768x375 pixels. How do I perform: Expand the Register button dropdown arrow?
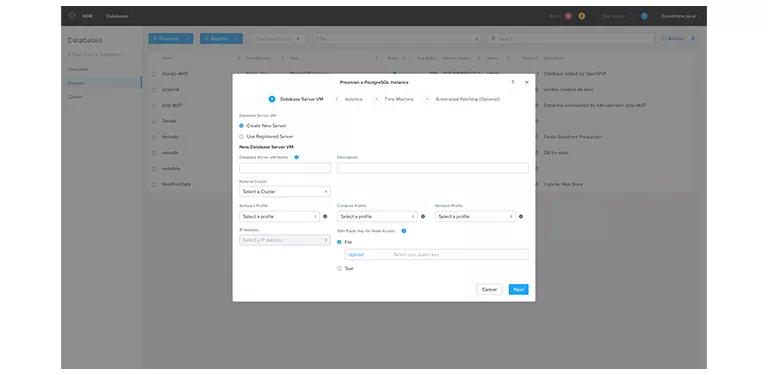tap(237, 39)
